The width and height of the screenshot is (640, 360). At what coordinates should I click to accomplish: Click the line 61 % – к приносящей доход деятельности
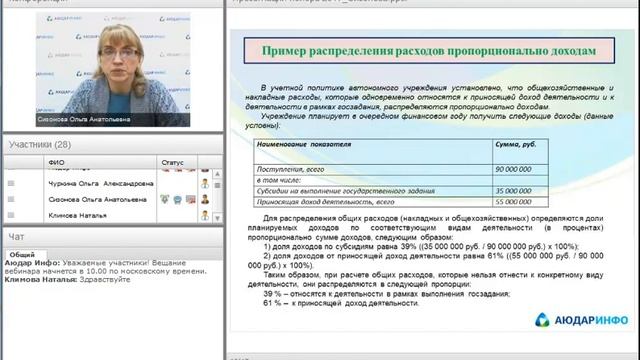pos(341,303)
